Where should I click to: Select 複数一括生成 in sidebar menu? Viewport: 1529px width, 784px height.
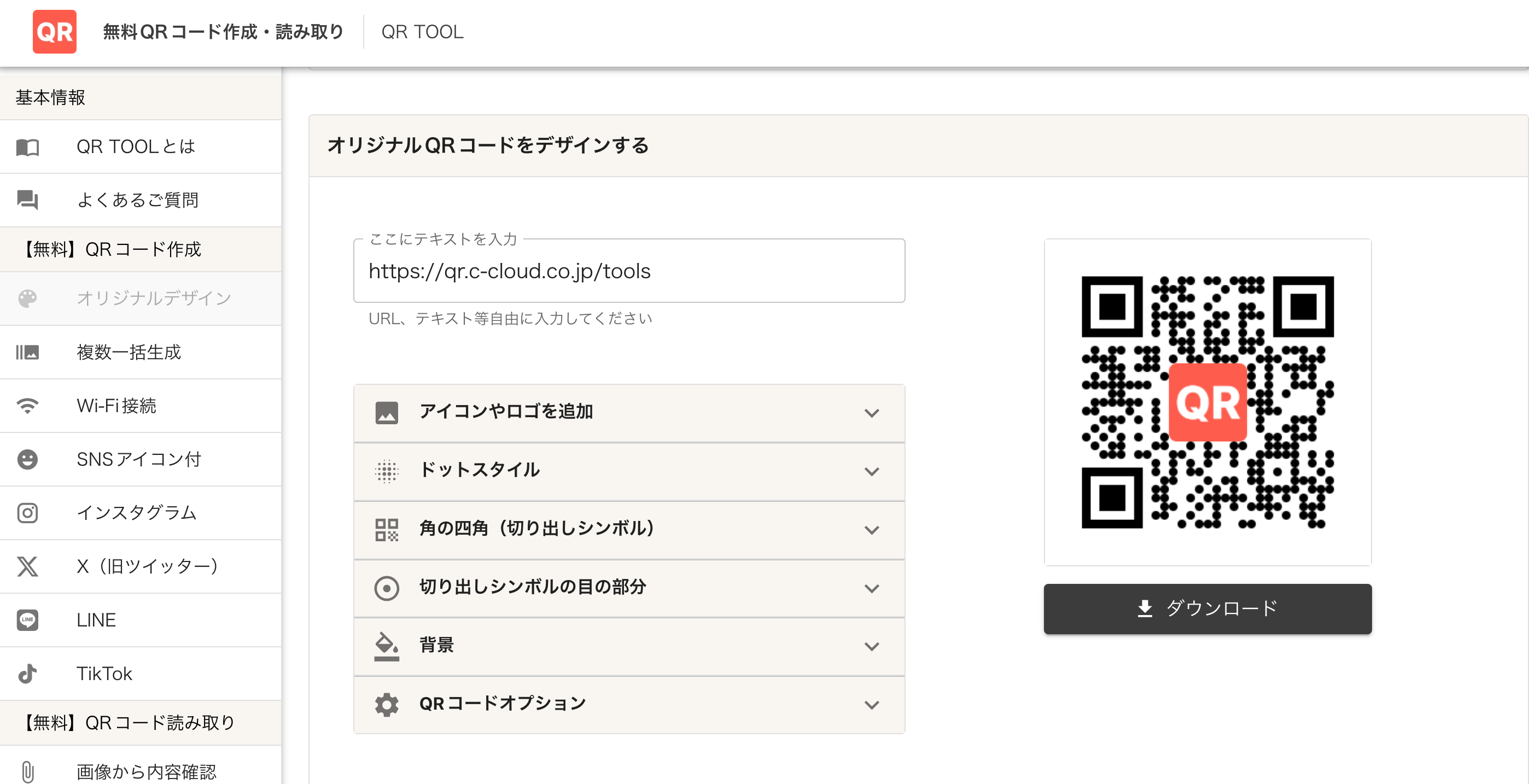click(x=129, y=353)
